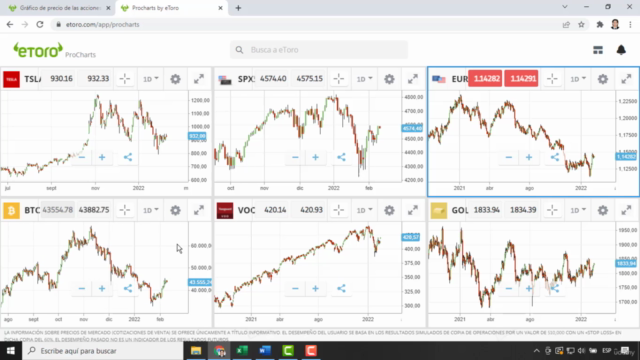This screenshot has height=360, width=640.
Task: Toggle crosshair tool on SPX chart
Action: [339, 79]
